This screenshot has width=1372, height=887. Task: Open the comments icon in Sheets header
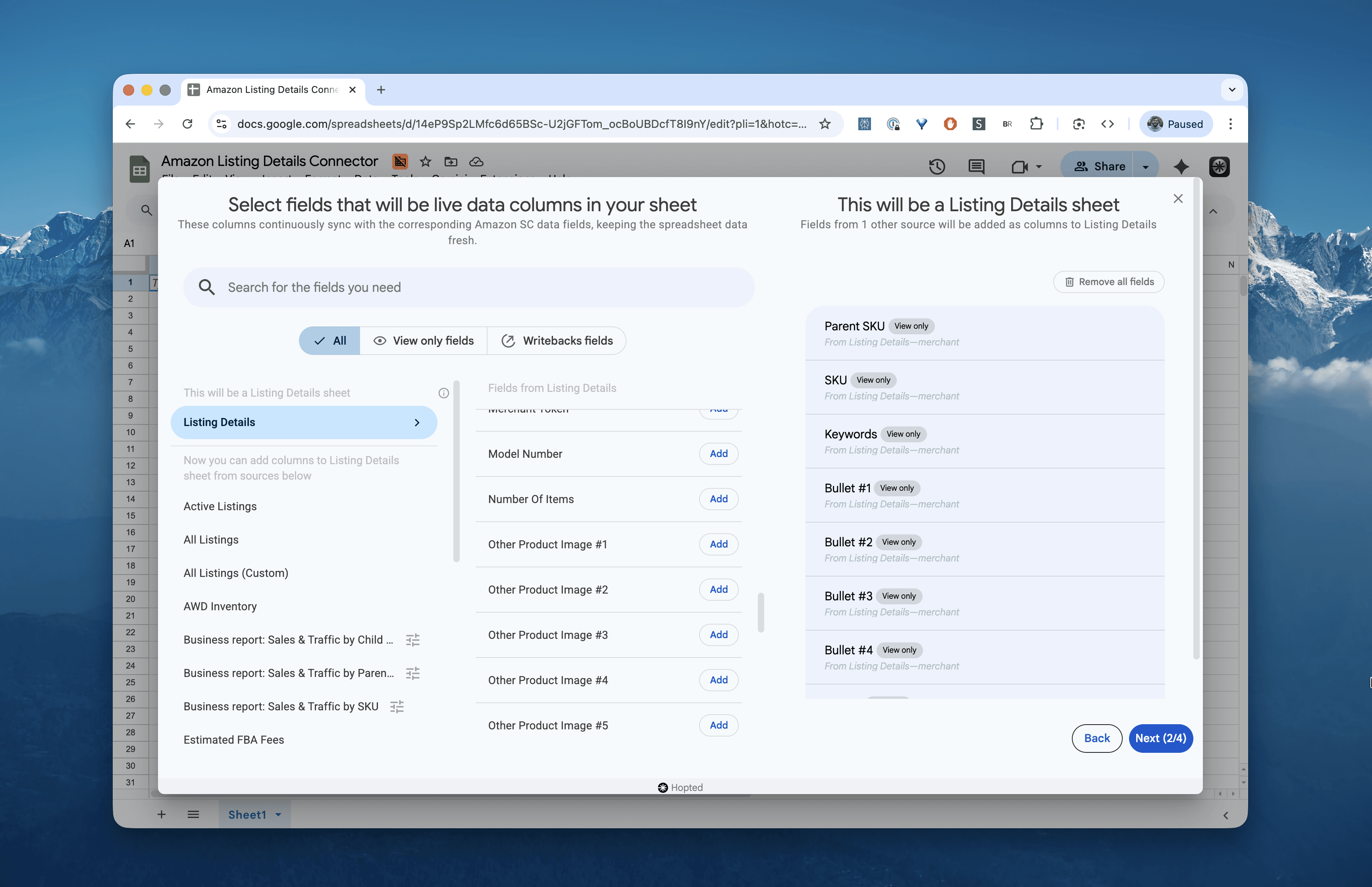click(976, 166)
